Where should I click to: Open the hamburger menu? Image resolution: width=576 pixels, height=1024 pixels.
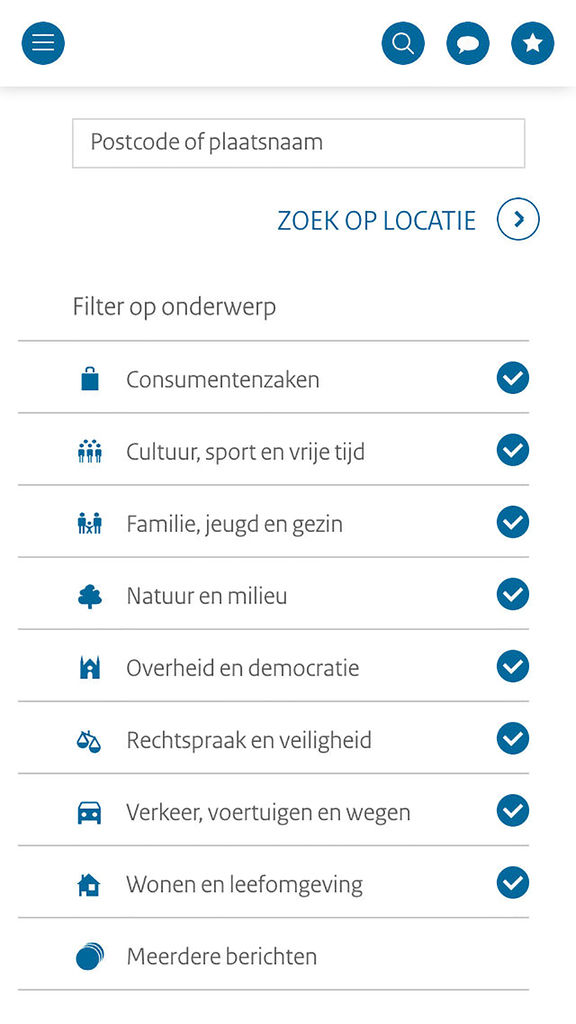point(43,43)
